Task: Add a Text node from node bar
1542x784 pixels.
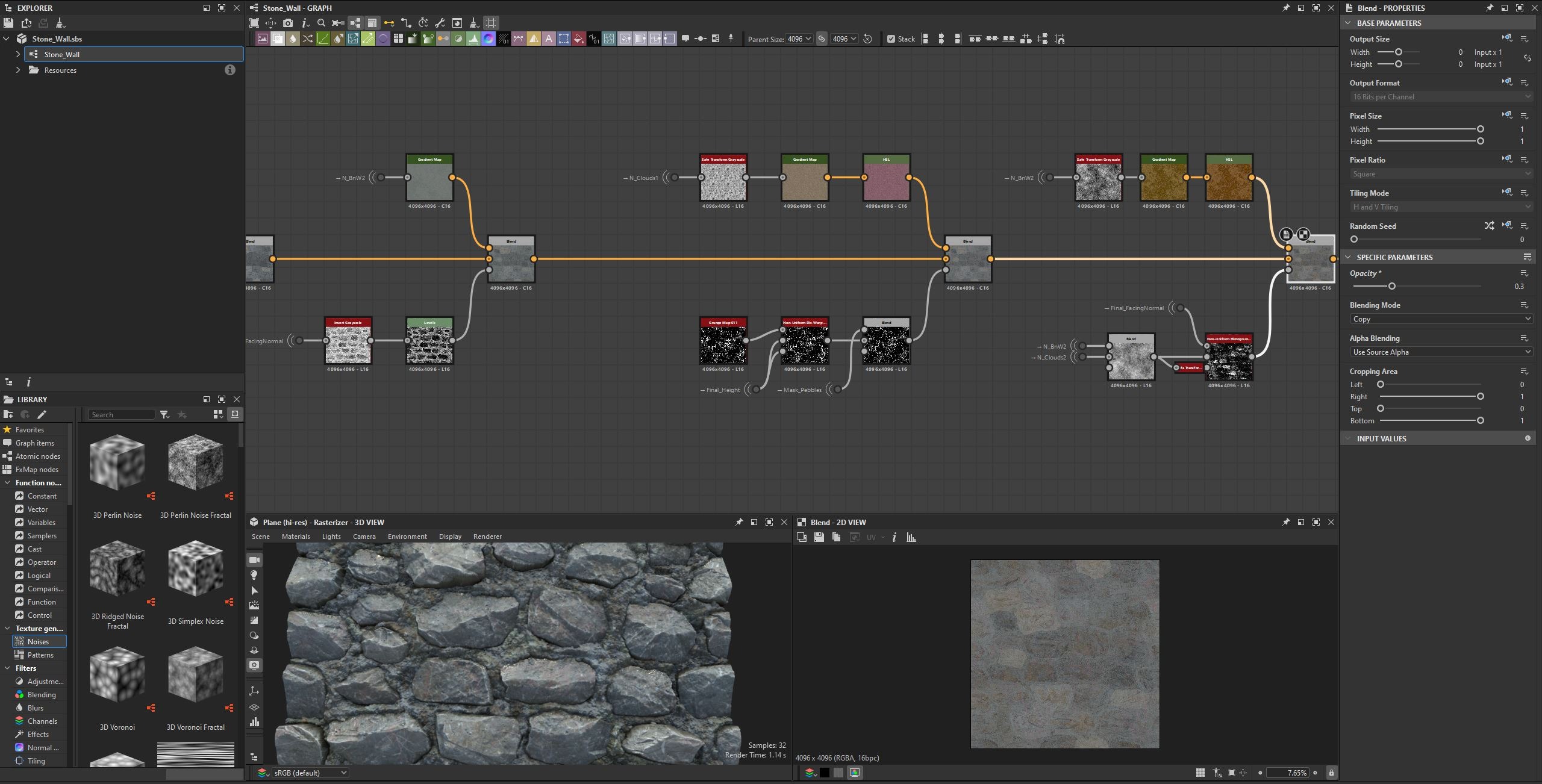Action: 549,39
